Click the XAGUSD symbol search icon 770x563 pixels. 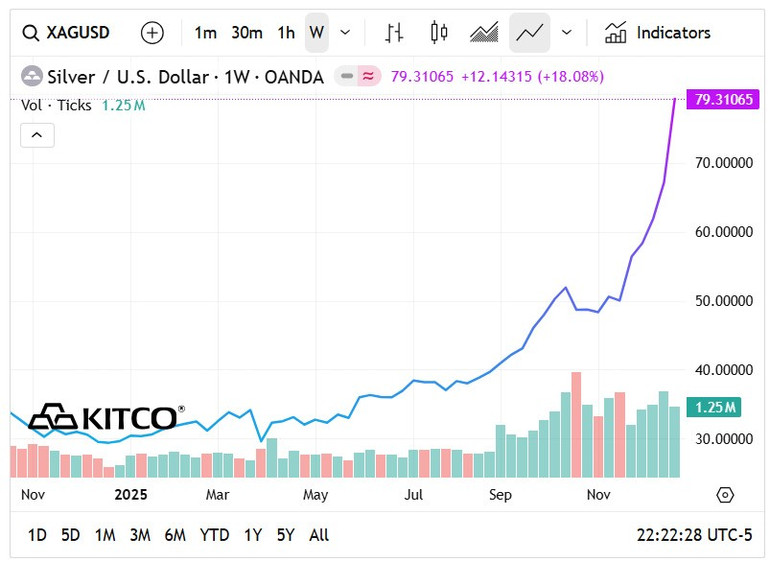point(32,33)
